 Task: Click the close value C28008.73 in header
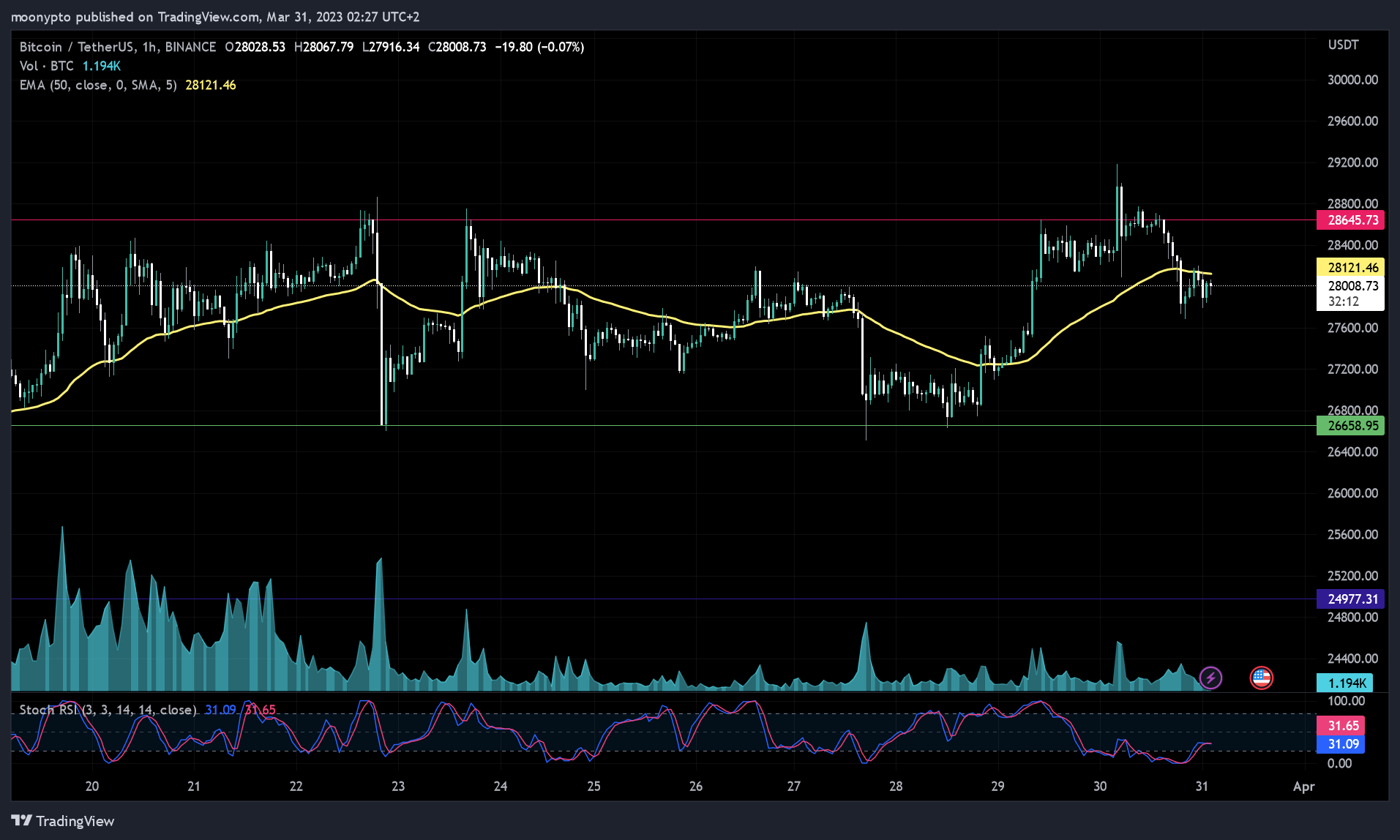click(457, 47)
